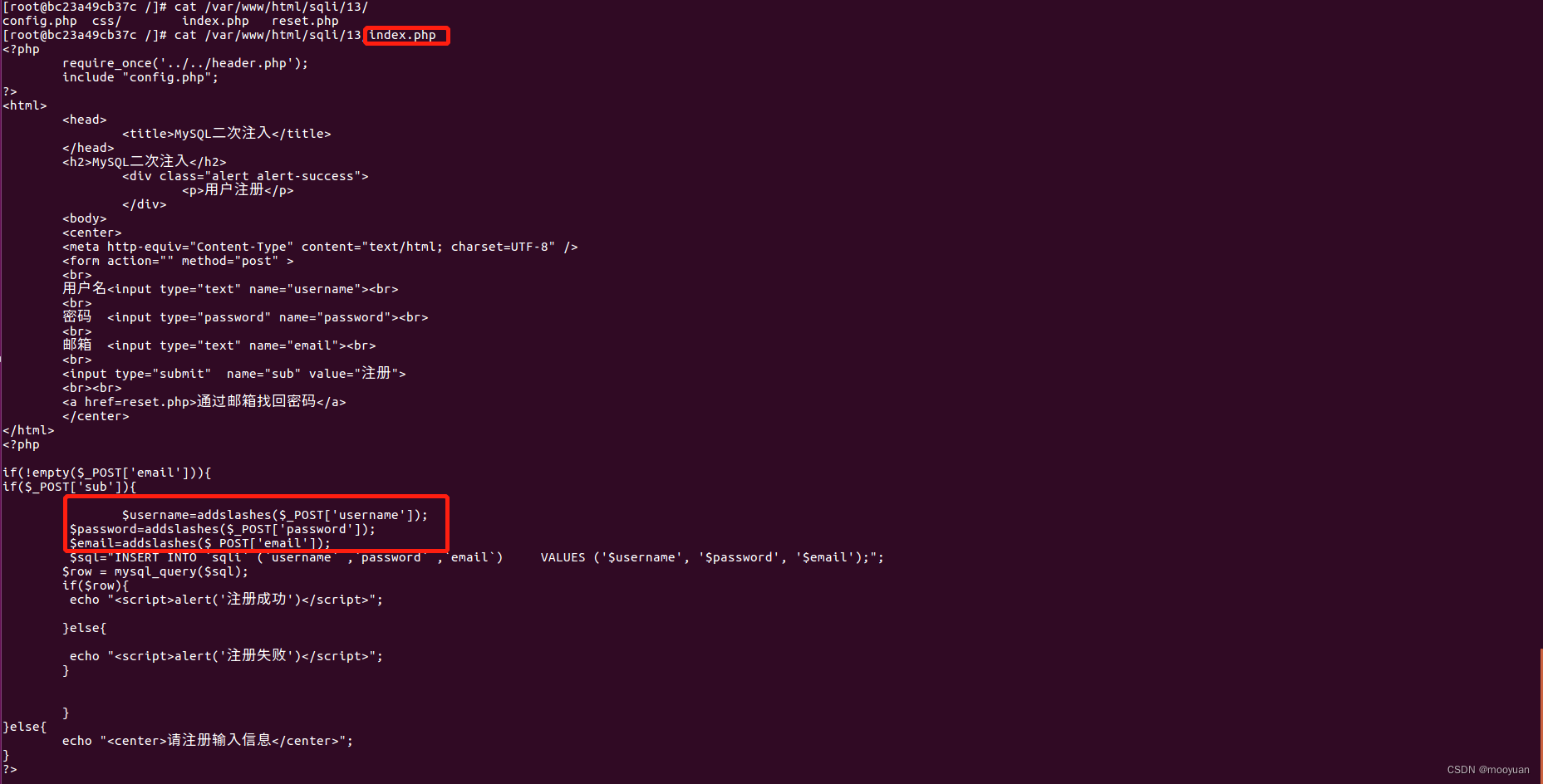Click the 'css/' entry in the directory listing
The width and height of the screenshot is (1543, 784).
click(106, 21)
